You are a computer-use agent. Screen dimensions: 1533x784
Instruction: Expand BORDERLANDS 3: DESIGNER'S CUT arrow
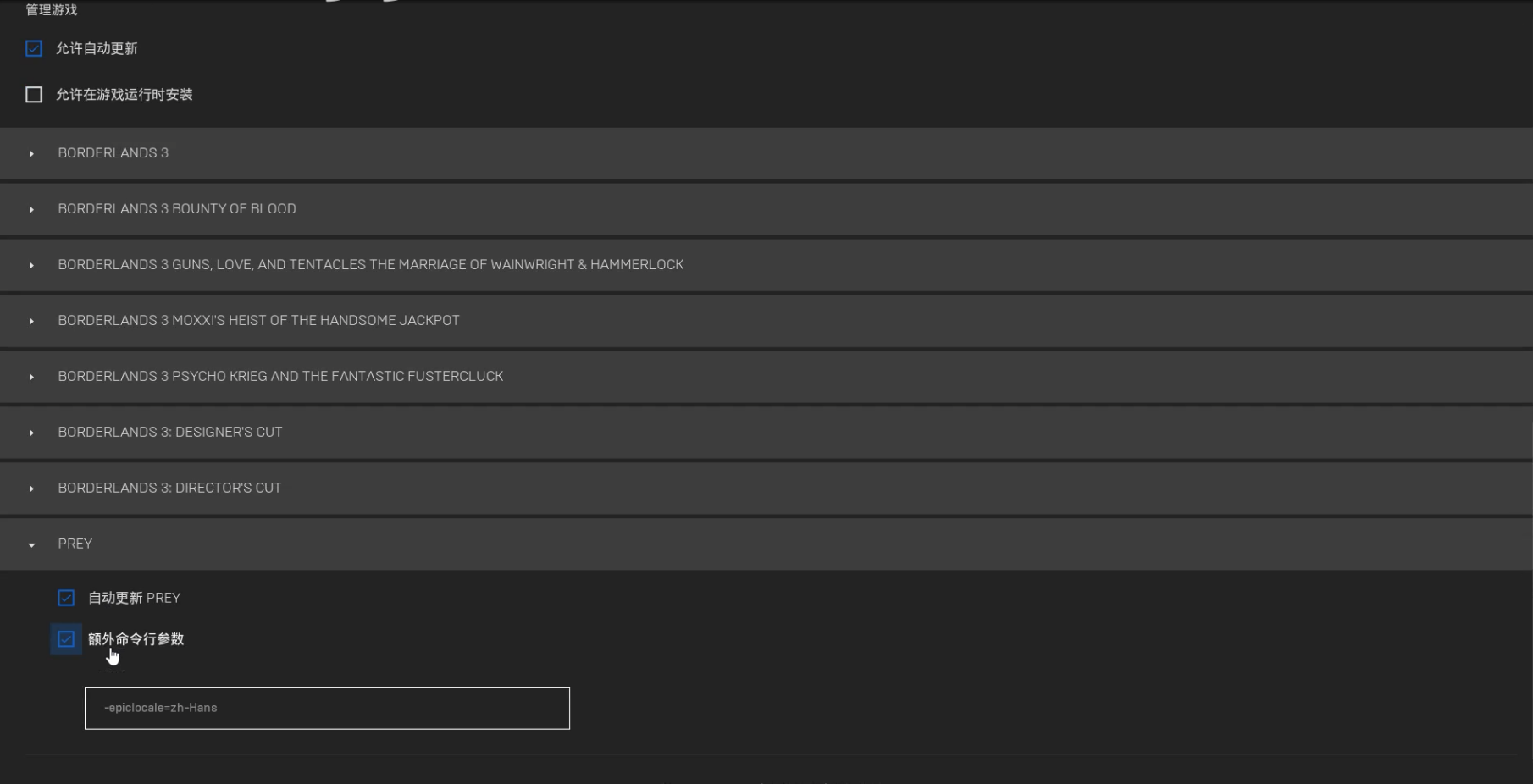coord(31,433)
